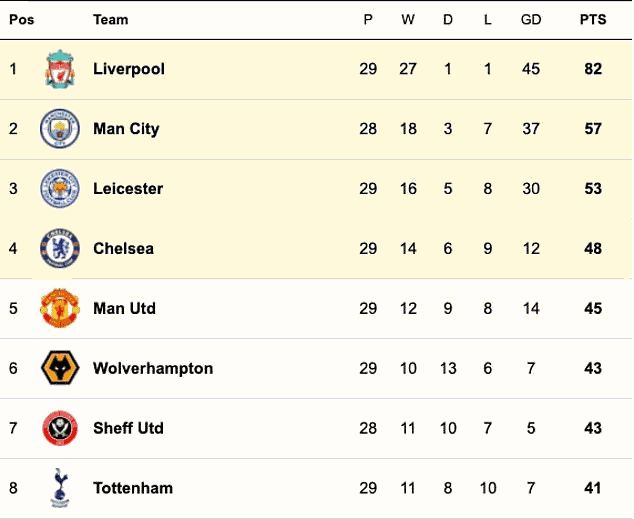The width and height of the screenshot is (634, 519).
Task: Click the Wolverhampton wolf crest
Action: 60,368
